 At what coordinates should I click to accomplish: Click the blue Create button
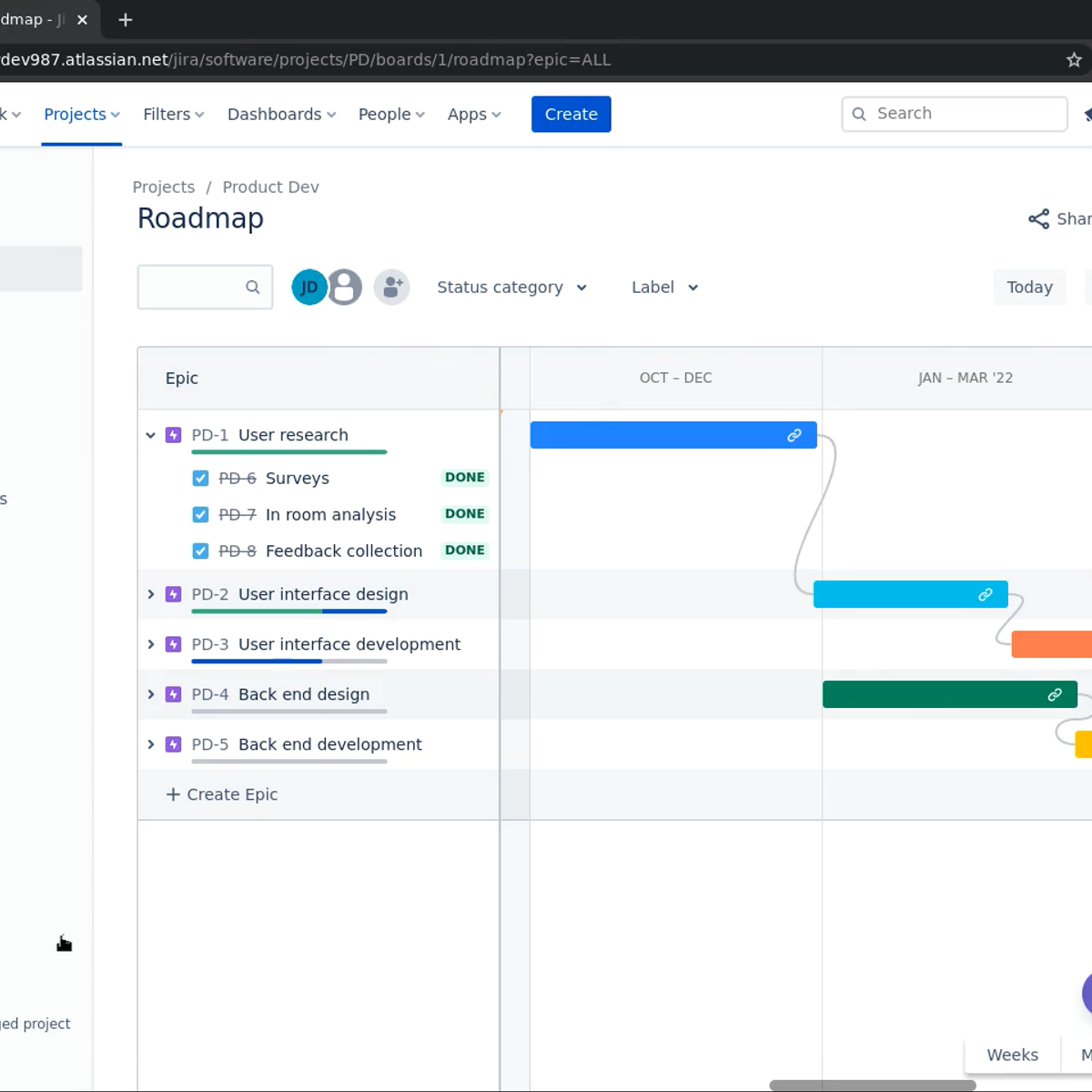571,115
